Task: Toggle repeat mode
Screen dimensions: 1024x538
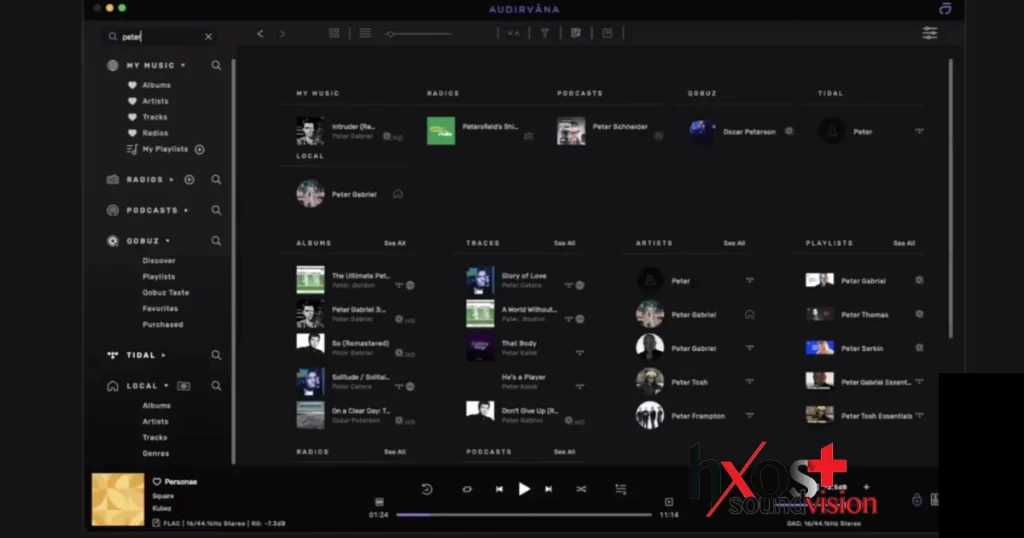Action: click(467, 489)
